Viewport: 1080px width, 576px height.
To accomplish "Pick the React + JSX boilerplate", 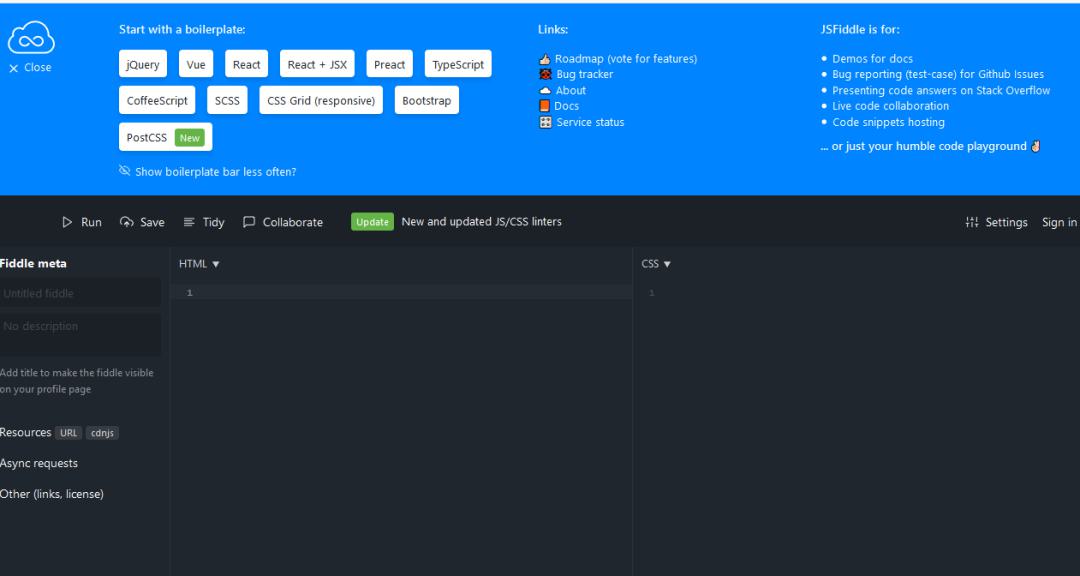I will click(x=317, y=64).
